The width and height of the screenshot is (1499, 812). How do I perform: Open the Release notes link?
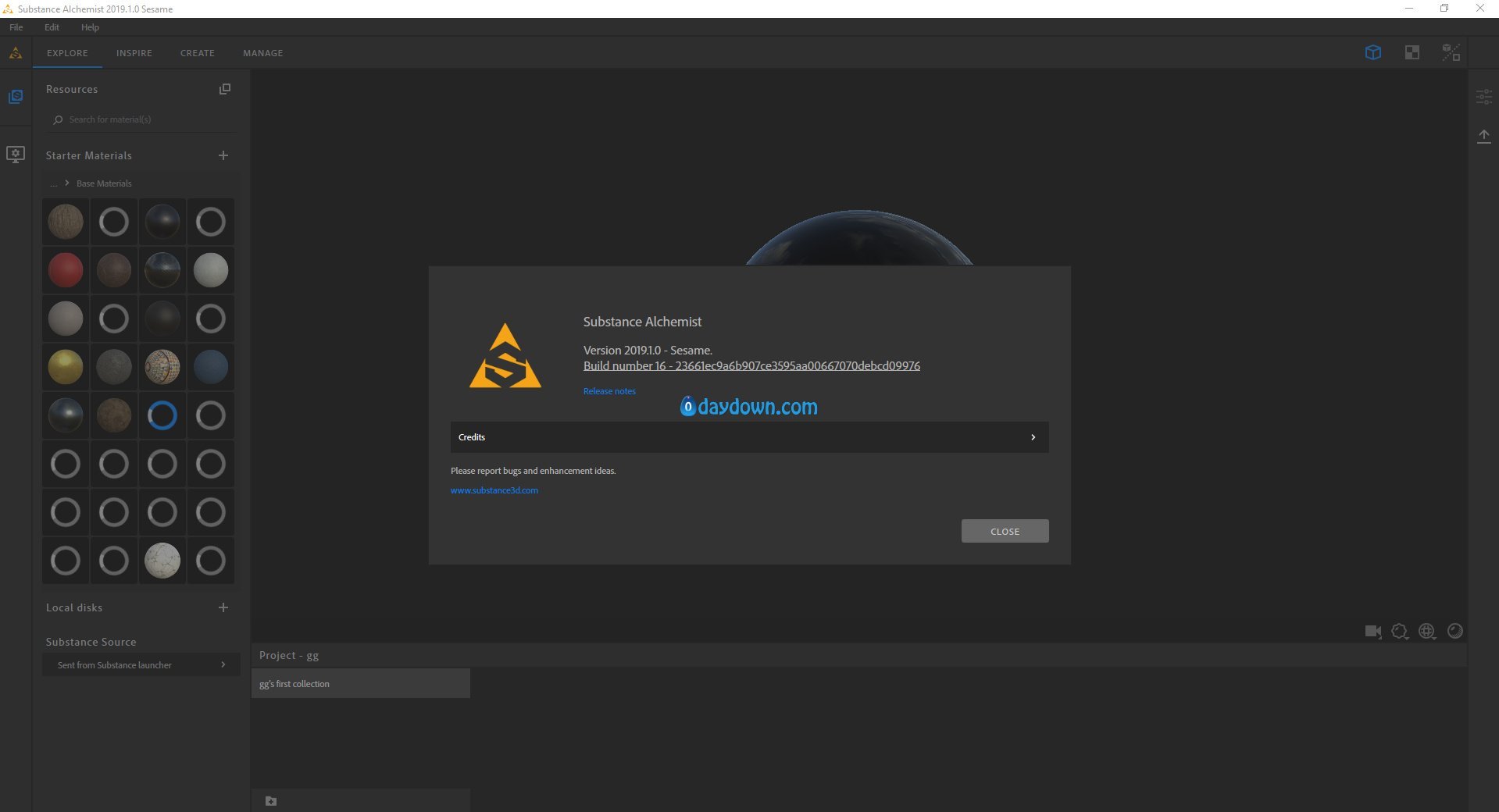coord(609,390)
